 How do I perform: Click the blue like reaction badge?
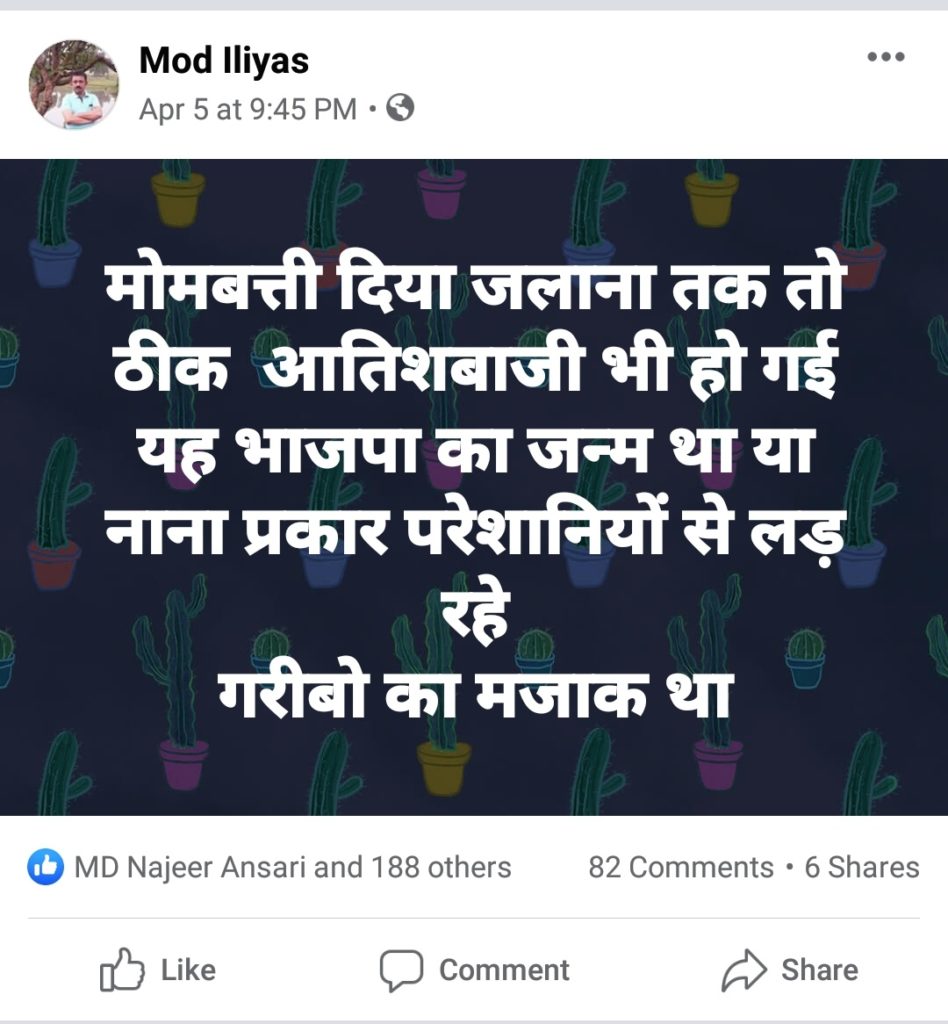coord(46,867)
